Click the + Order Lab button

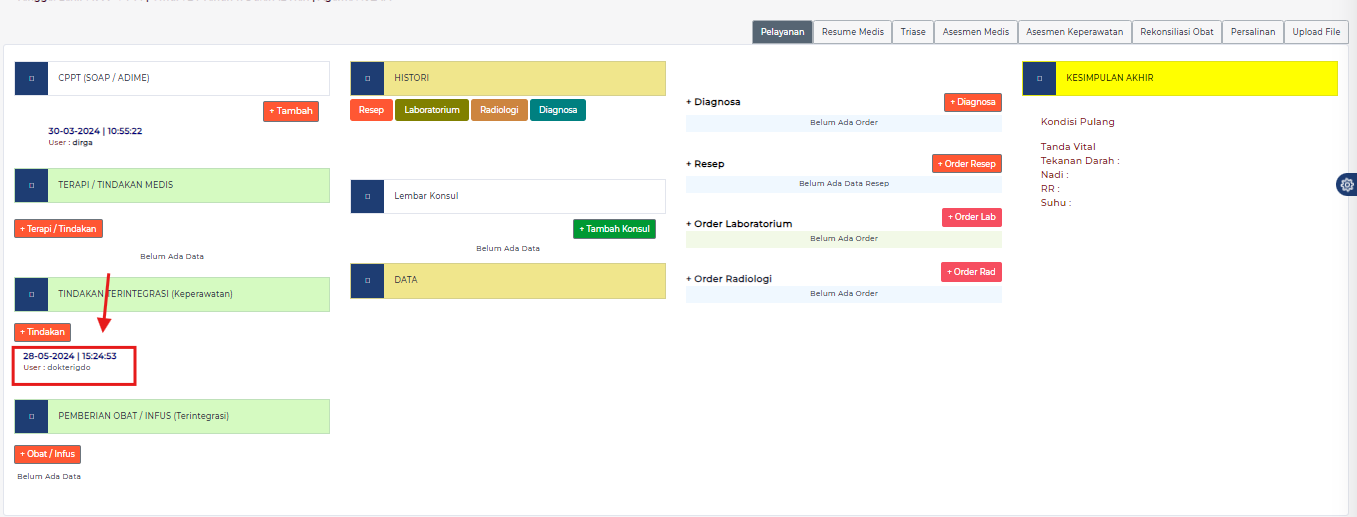971,218
